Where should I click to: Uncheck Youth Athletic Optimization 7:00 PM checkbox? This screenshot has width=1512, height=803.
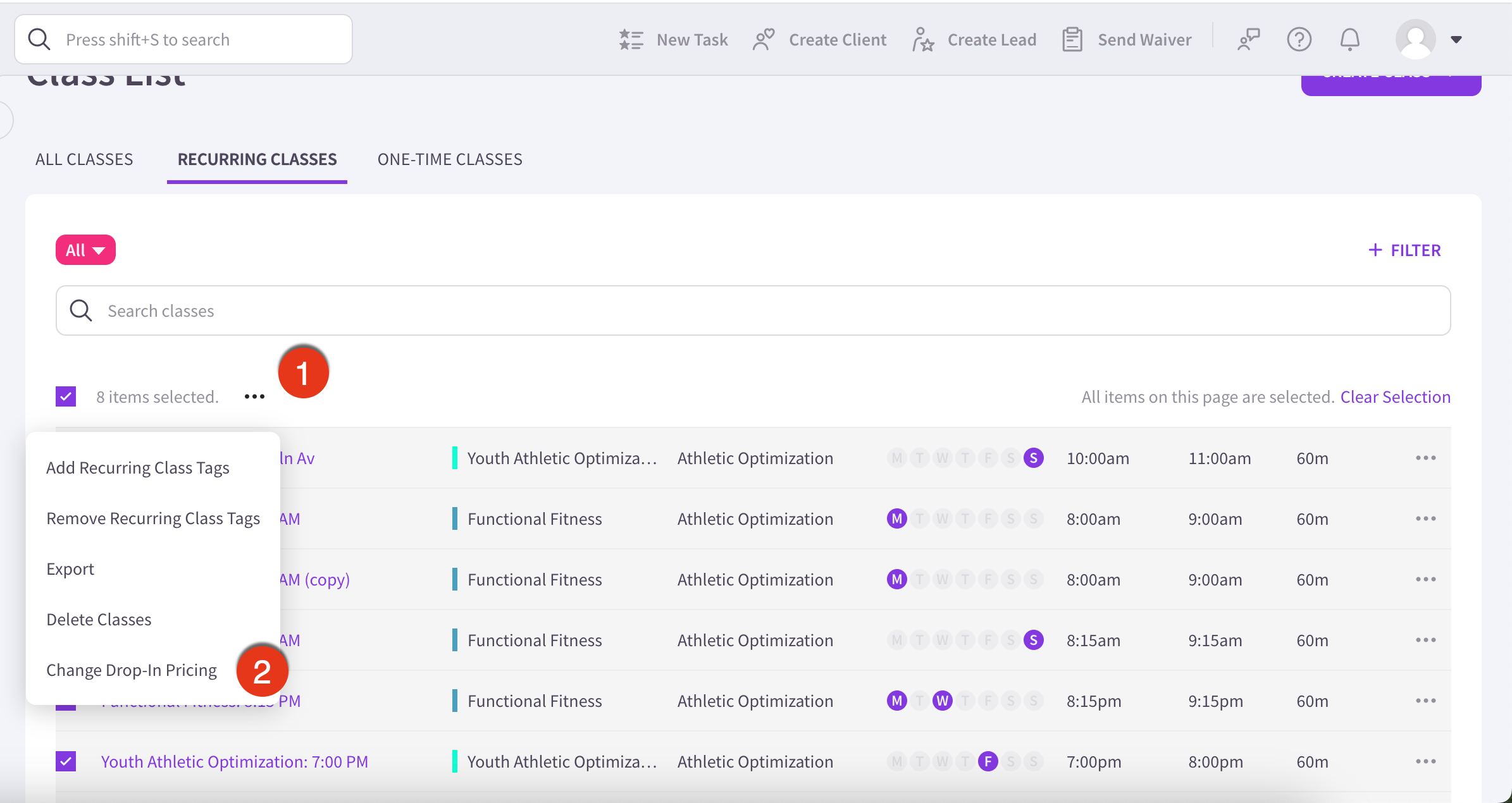click(x=66, y=761)
